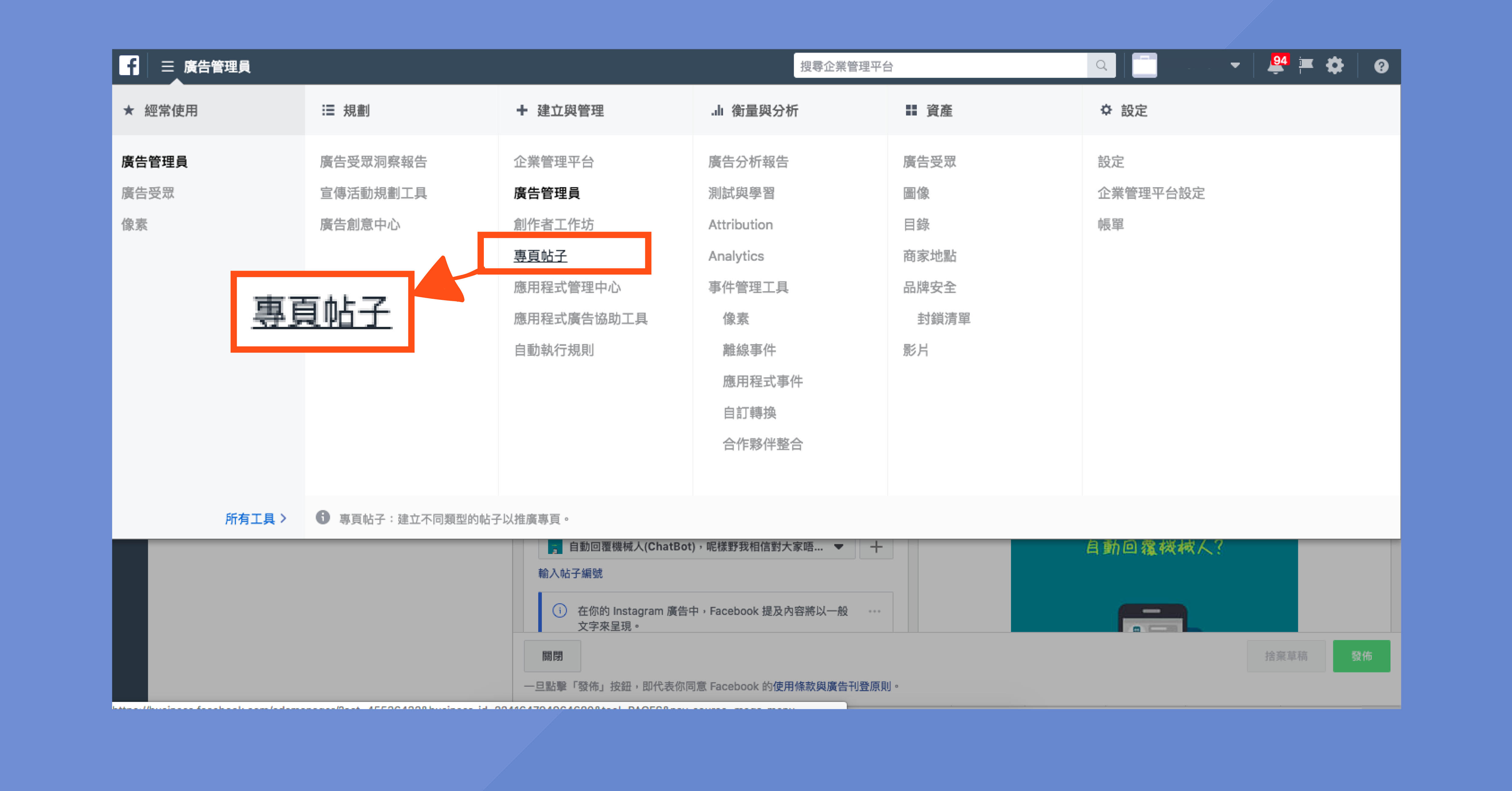Click 輸入帖子編號 link
This screenshot has width=1512, height=791.
[x=571, y=573]
